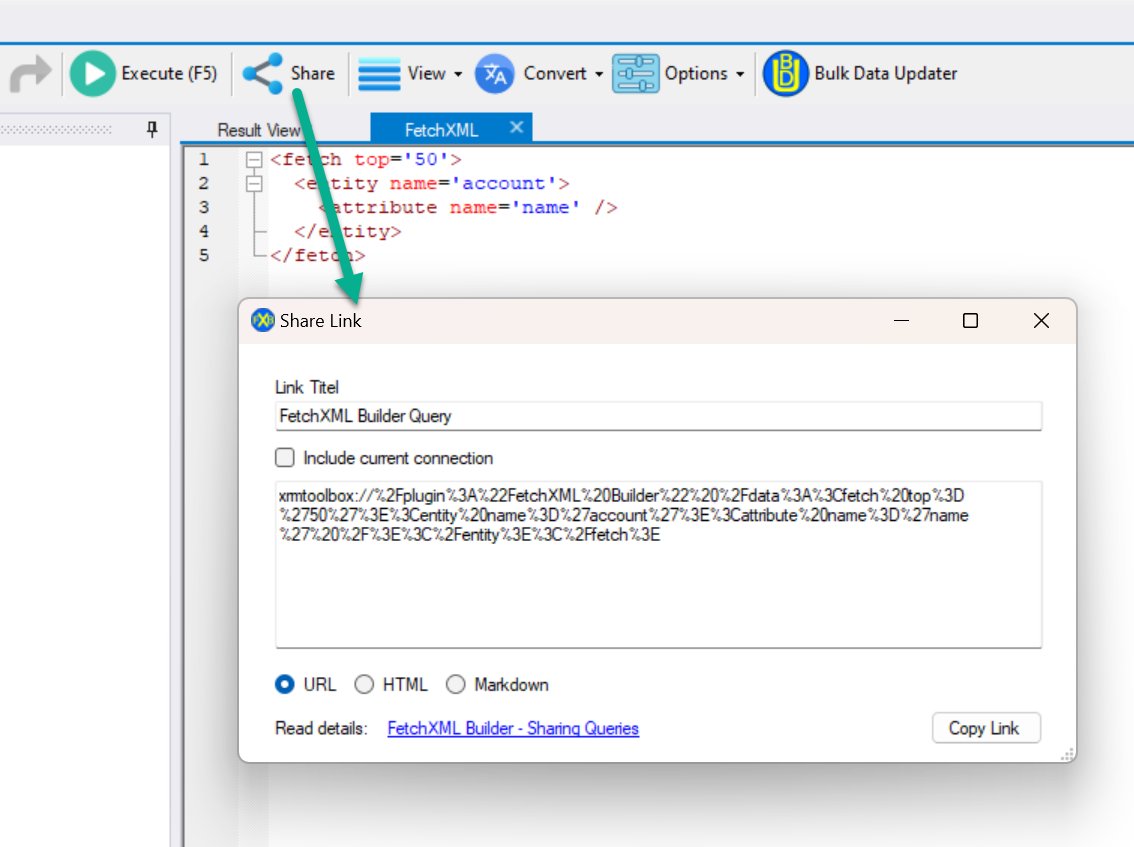Screen dimensions: 1134x847
Task: Click the resize grip of Share Link dialog
Action: 1067,755
